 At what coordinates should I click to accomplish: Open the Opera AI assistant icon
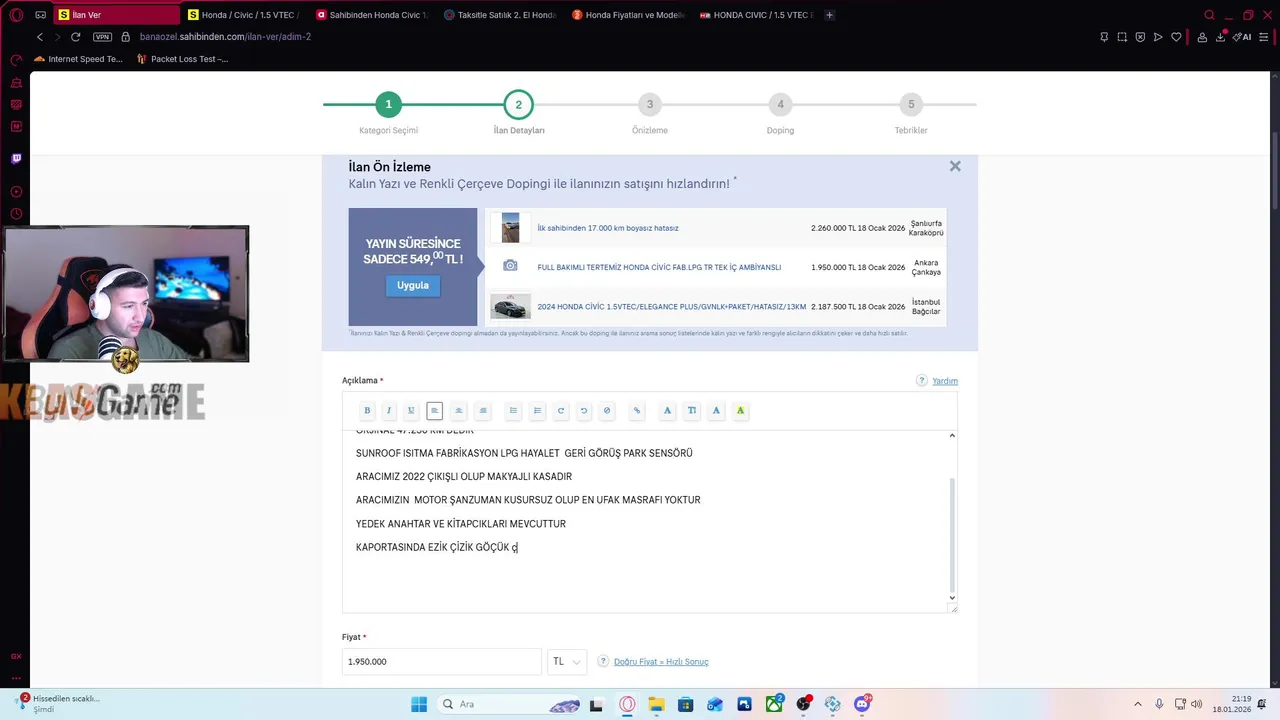pyautogui.click(x=1243, y=37)
